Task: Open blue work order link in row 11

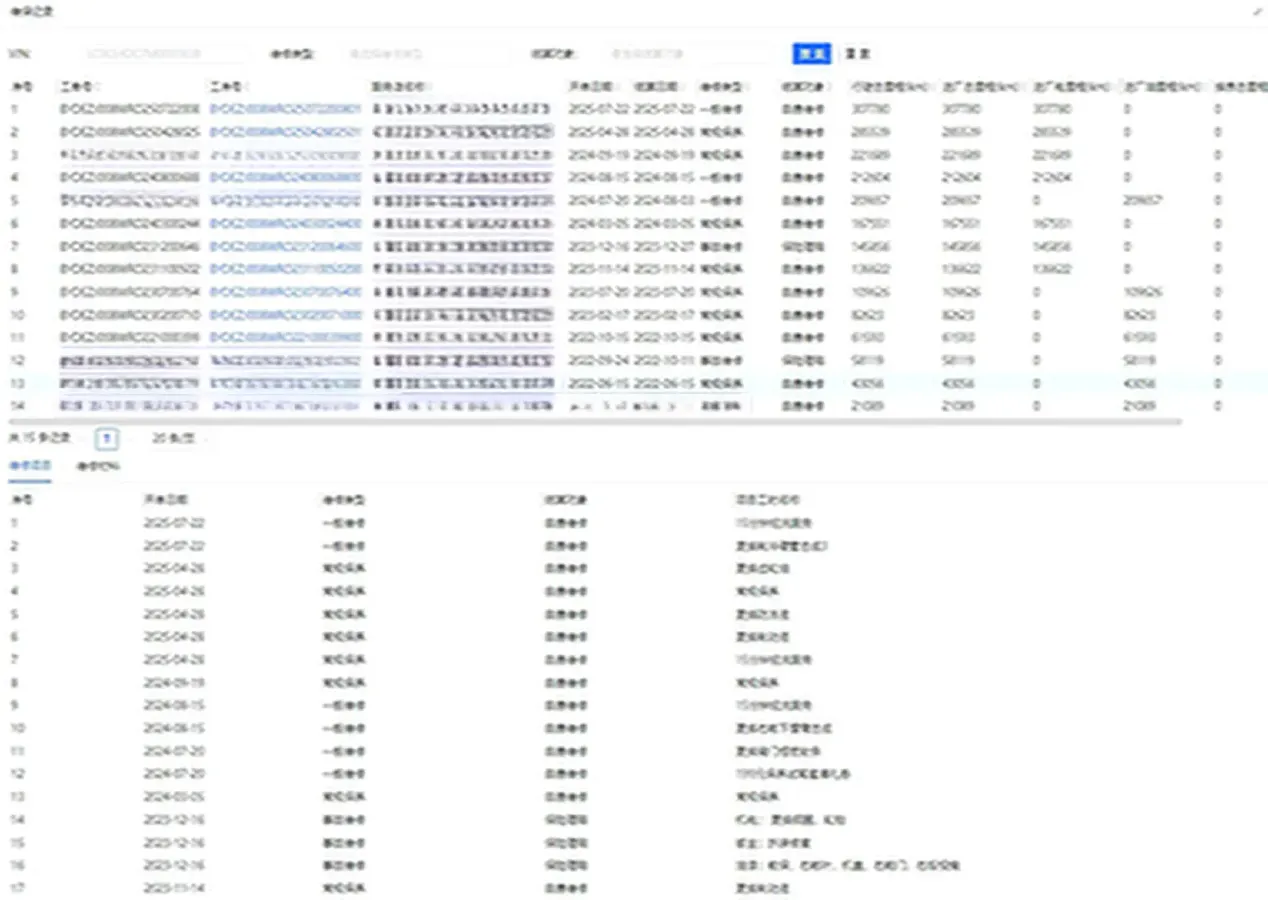Action: pos(285,338)
